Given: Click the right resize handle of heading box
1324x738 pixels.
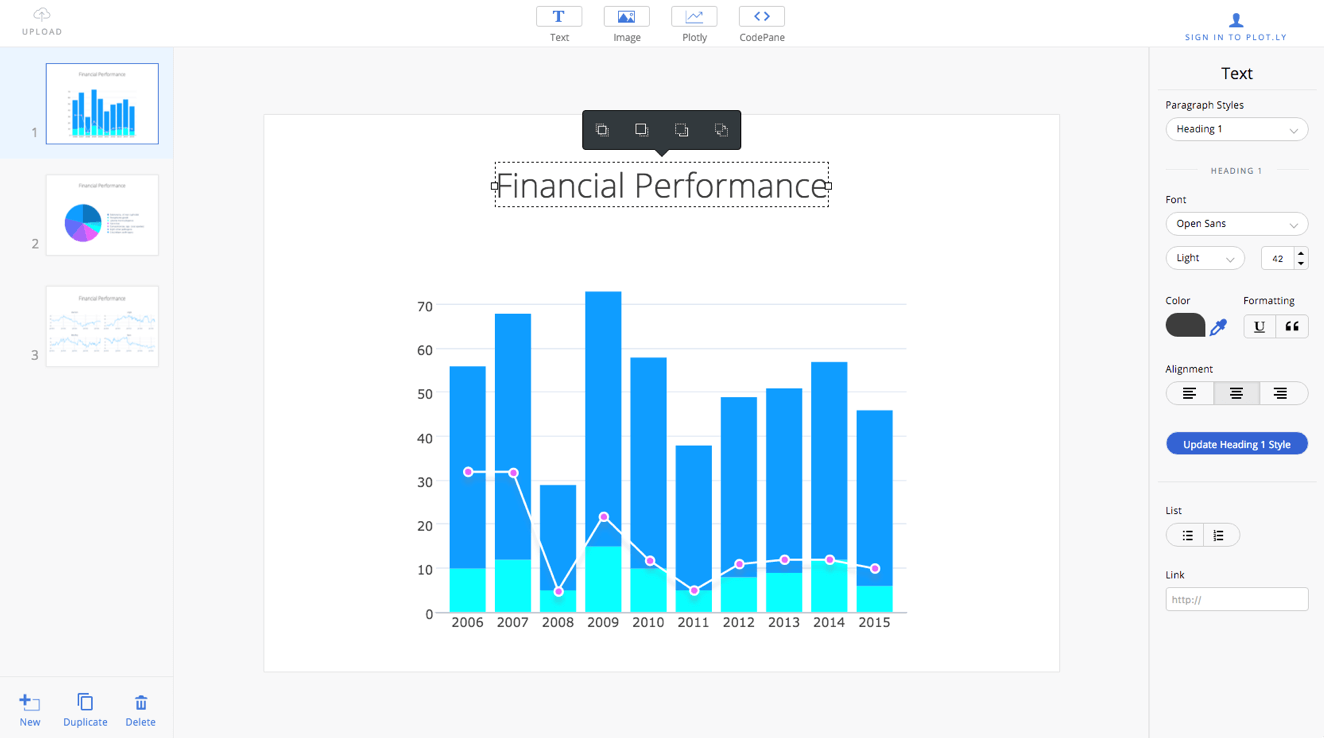Looking at the screenshot, I should (x=828, y=186).
